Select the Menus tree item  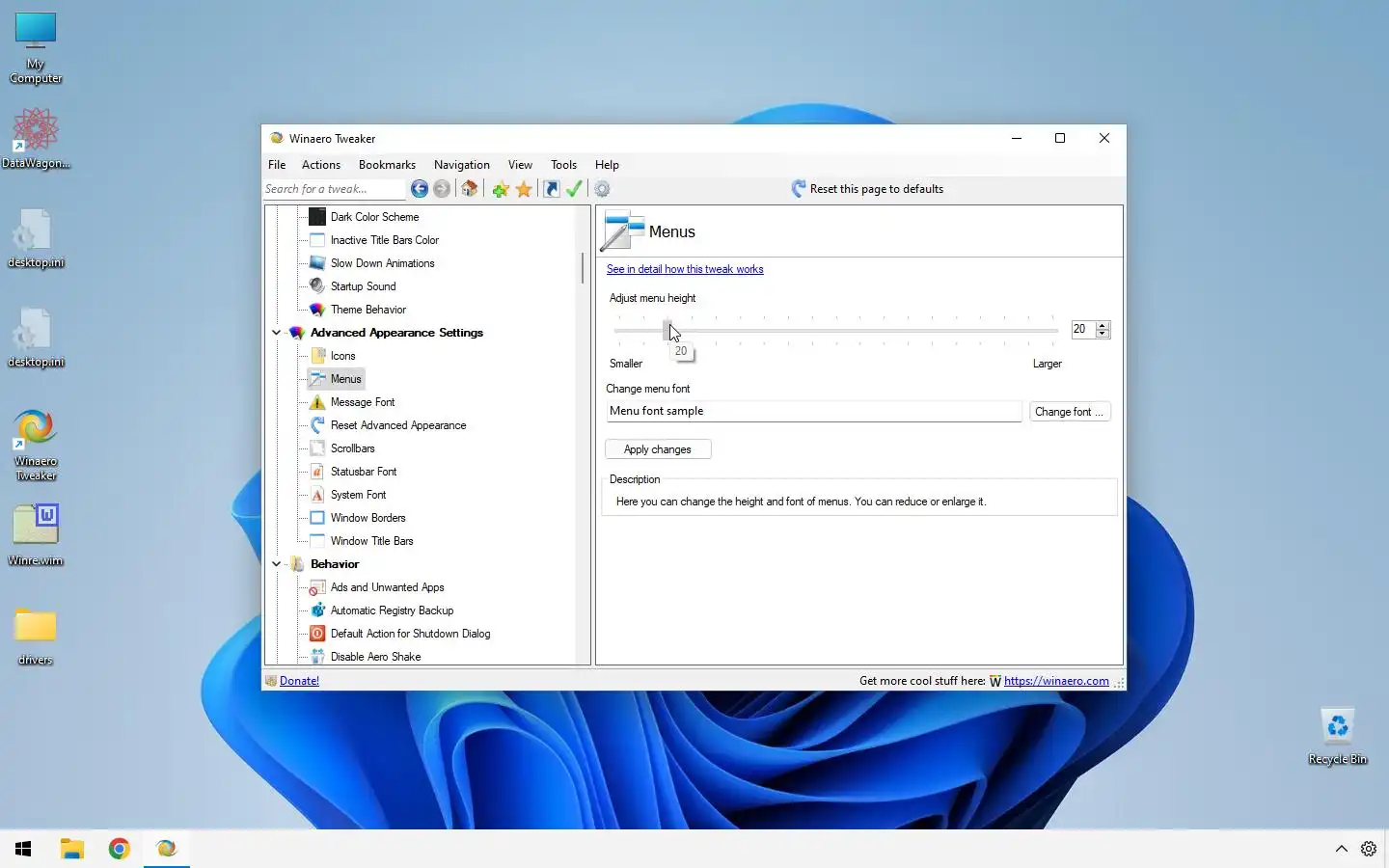(x=345, y=379)
